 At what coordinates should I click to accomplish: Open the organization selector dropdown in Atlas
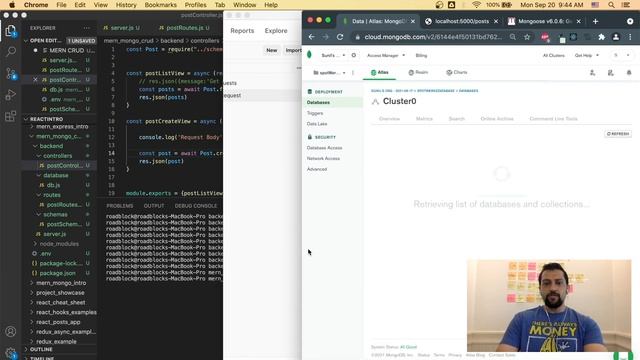tap(333, 55)
